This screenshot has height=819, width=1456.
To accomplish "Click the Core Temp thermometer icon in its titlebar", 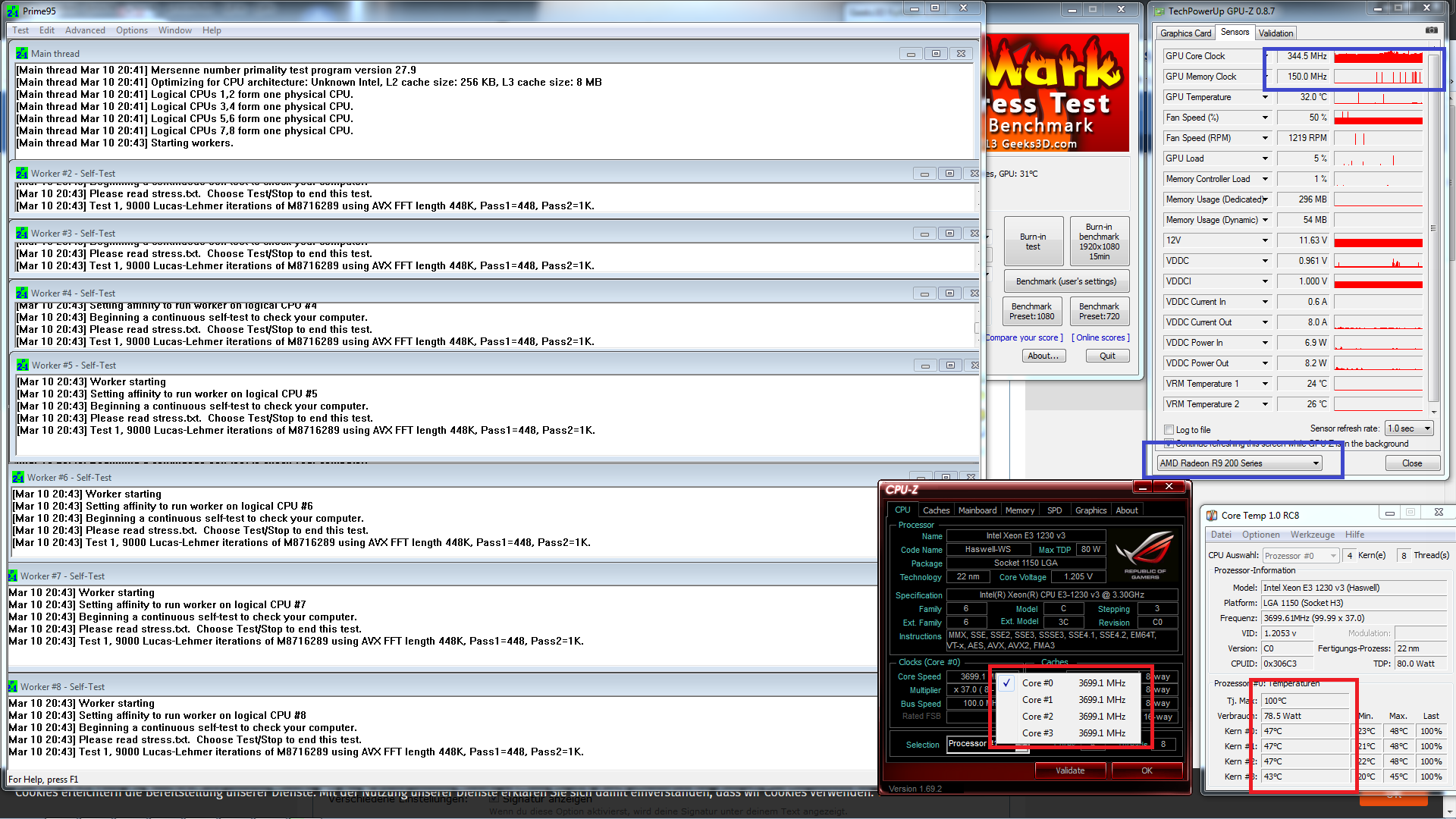I will [x=1212, y=516].
